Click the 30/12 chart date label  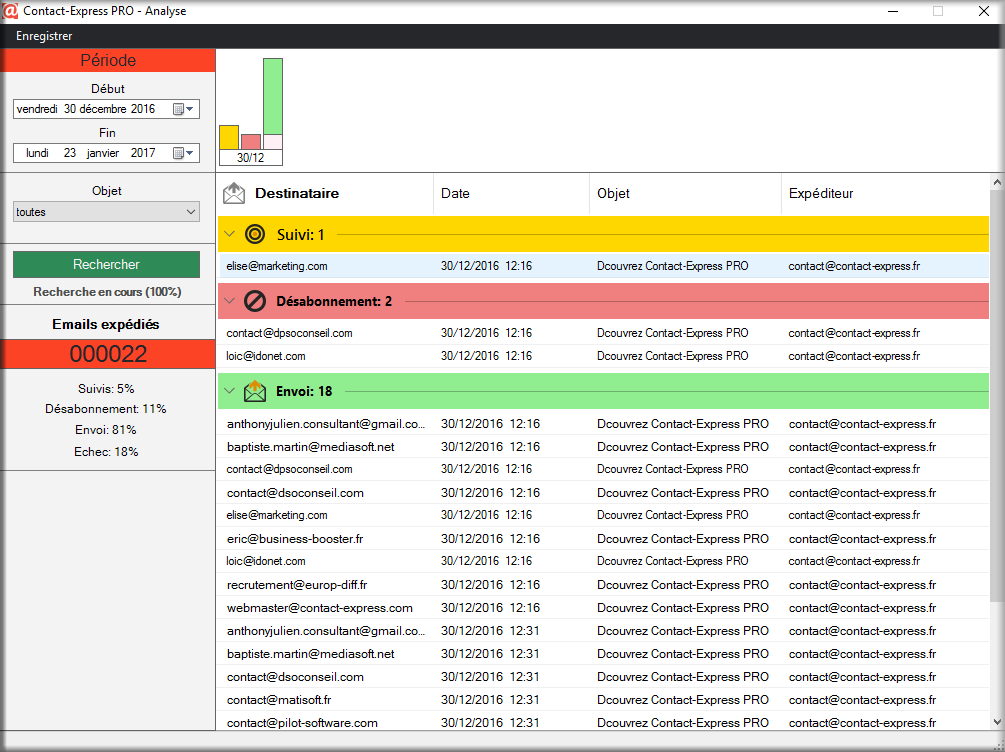pos(251,158)
